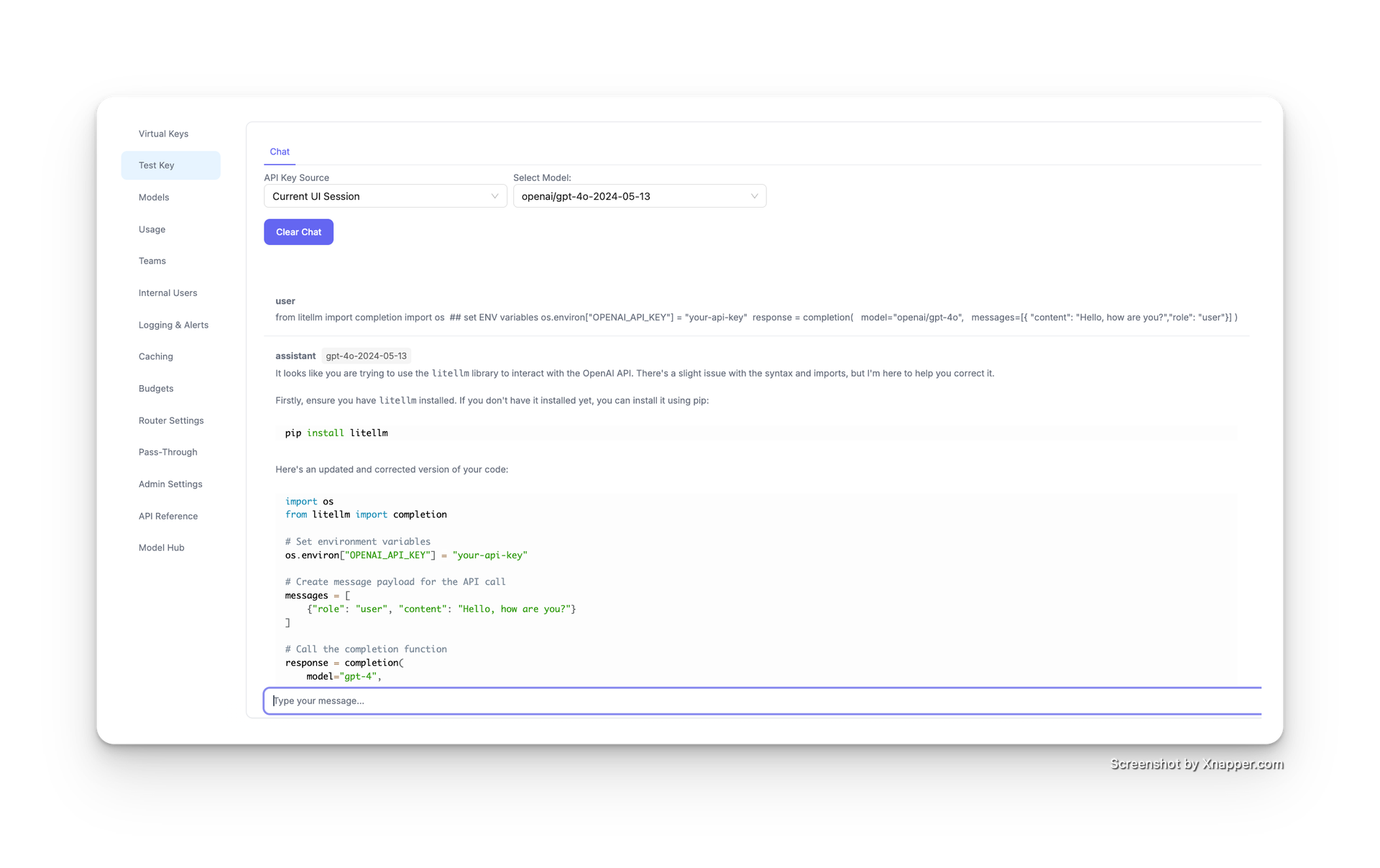
Task: Open the Virtual Keys page
Action: pos(163,134)
